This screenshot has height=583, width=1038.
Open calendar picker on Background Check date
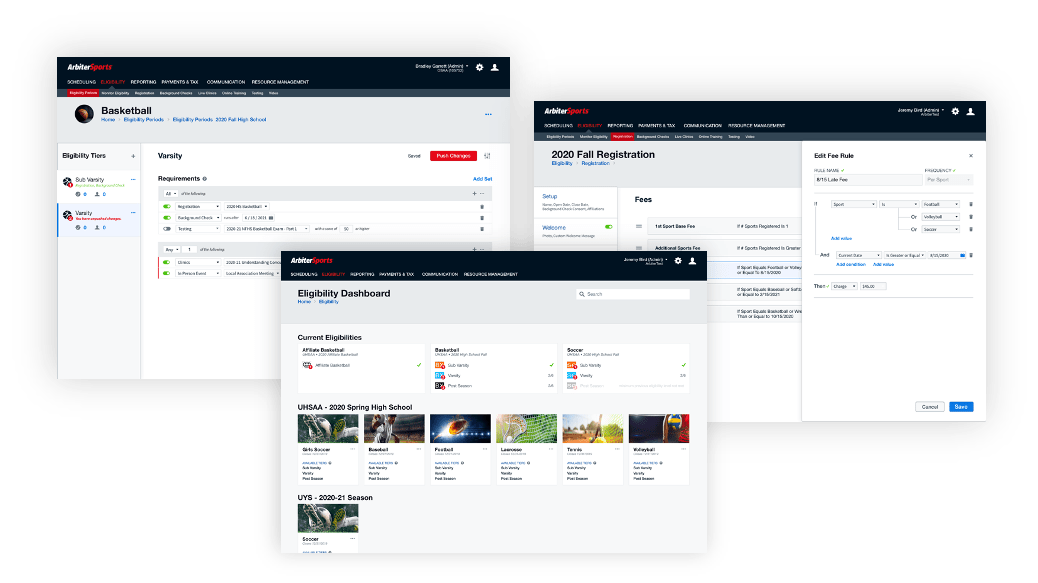(x=271, y=218)
